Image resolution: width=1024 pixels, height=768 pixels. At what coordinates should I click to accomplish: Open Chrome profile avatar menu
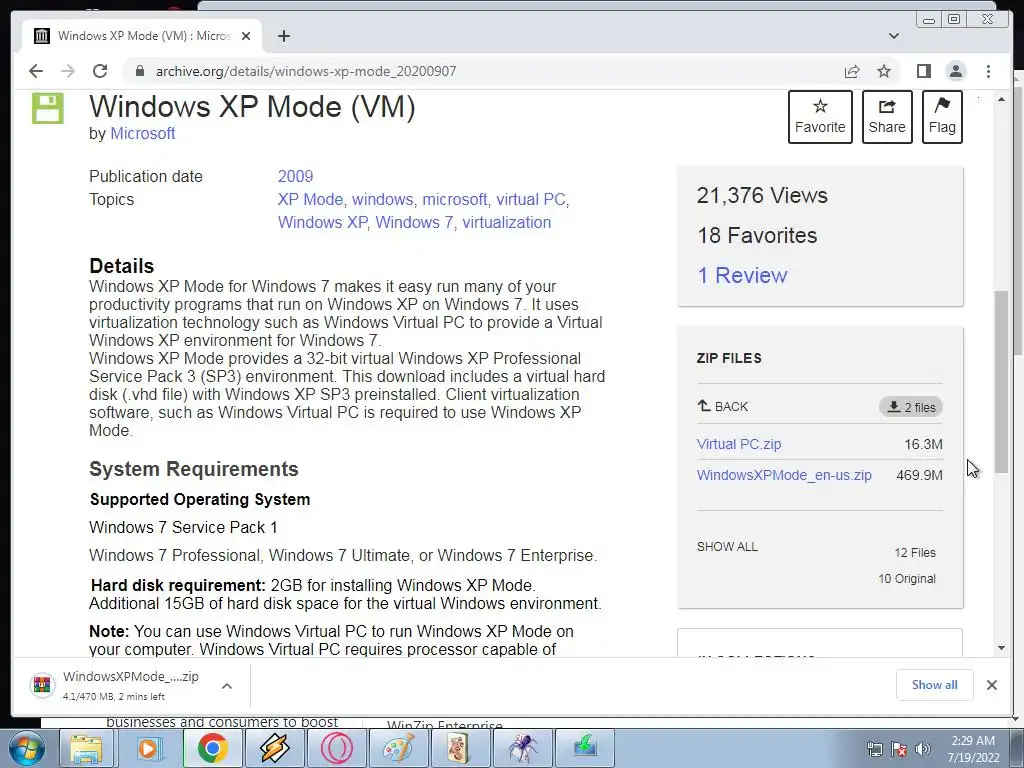[x=955, y=71]
